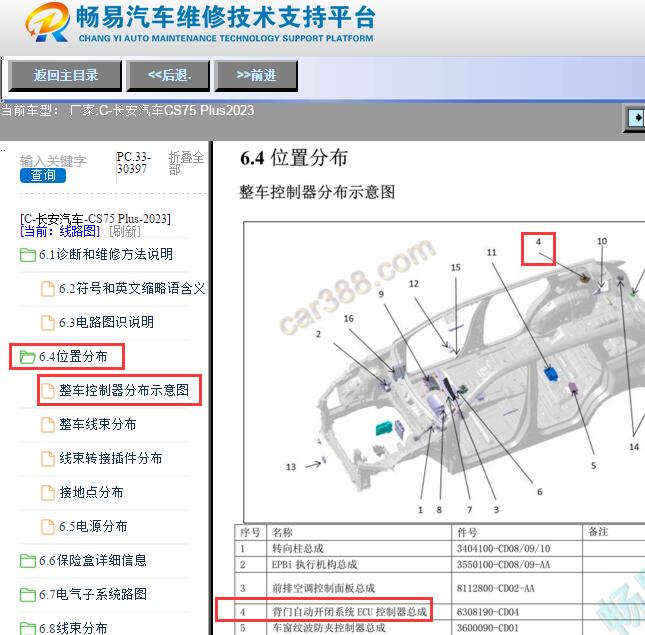Viewport: 645px width, 635px height.
Task: Go forward with >>前进 button
Action: (x=256, y=75)
